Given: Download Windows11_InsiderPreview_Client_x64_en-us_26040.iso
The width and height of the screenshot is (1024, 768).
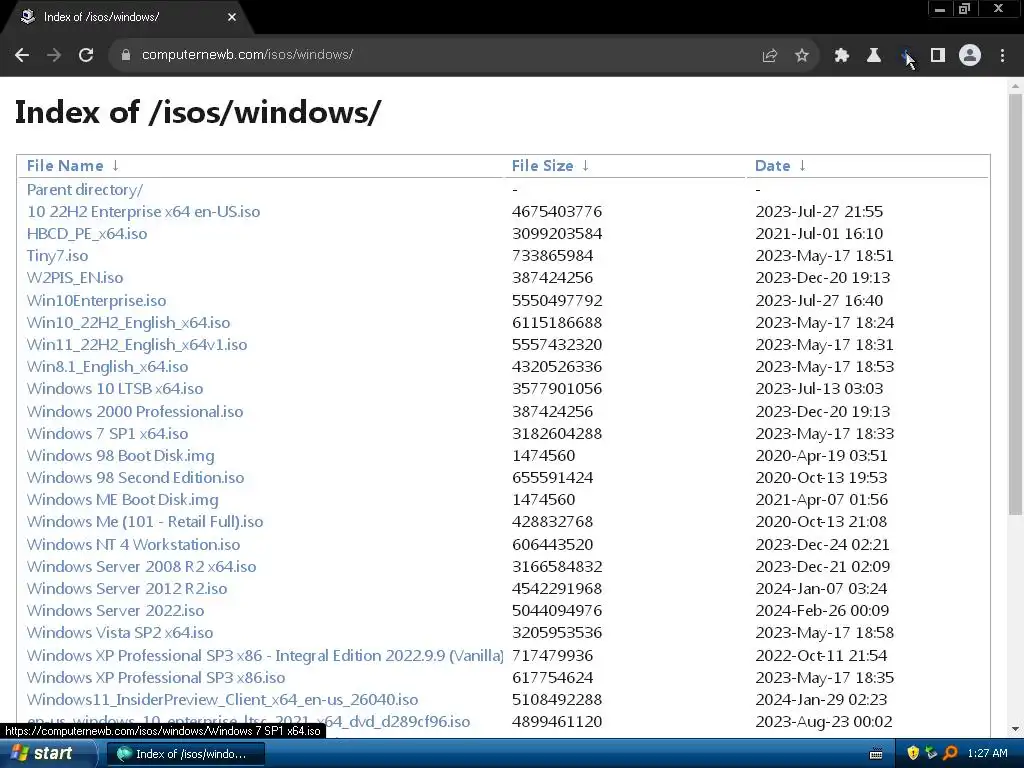Looking at the screenshot, I should click(222, 700).
